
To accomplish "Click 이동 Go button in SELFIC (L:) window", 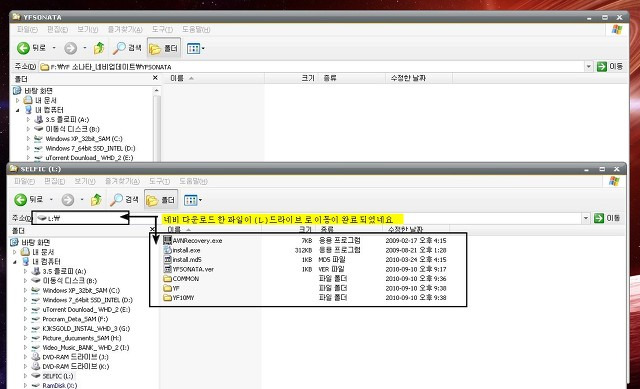I will coord(607,218).
